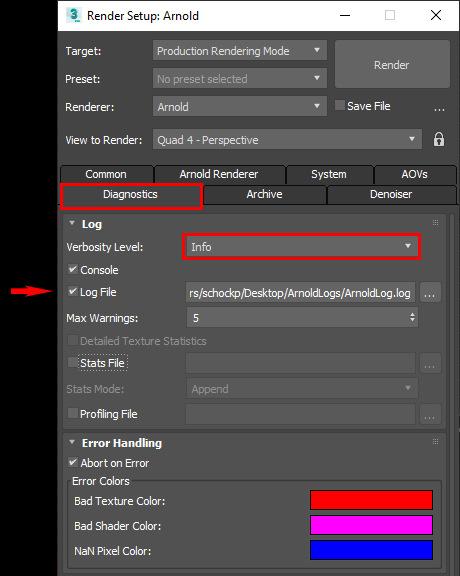Click the Render button
The width and height of the screenshot is (460, 576).
392,65
